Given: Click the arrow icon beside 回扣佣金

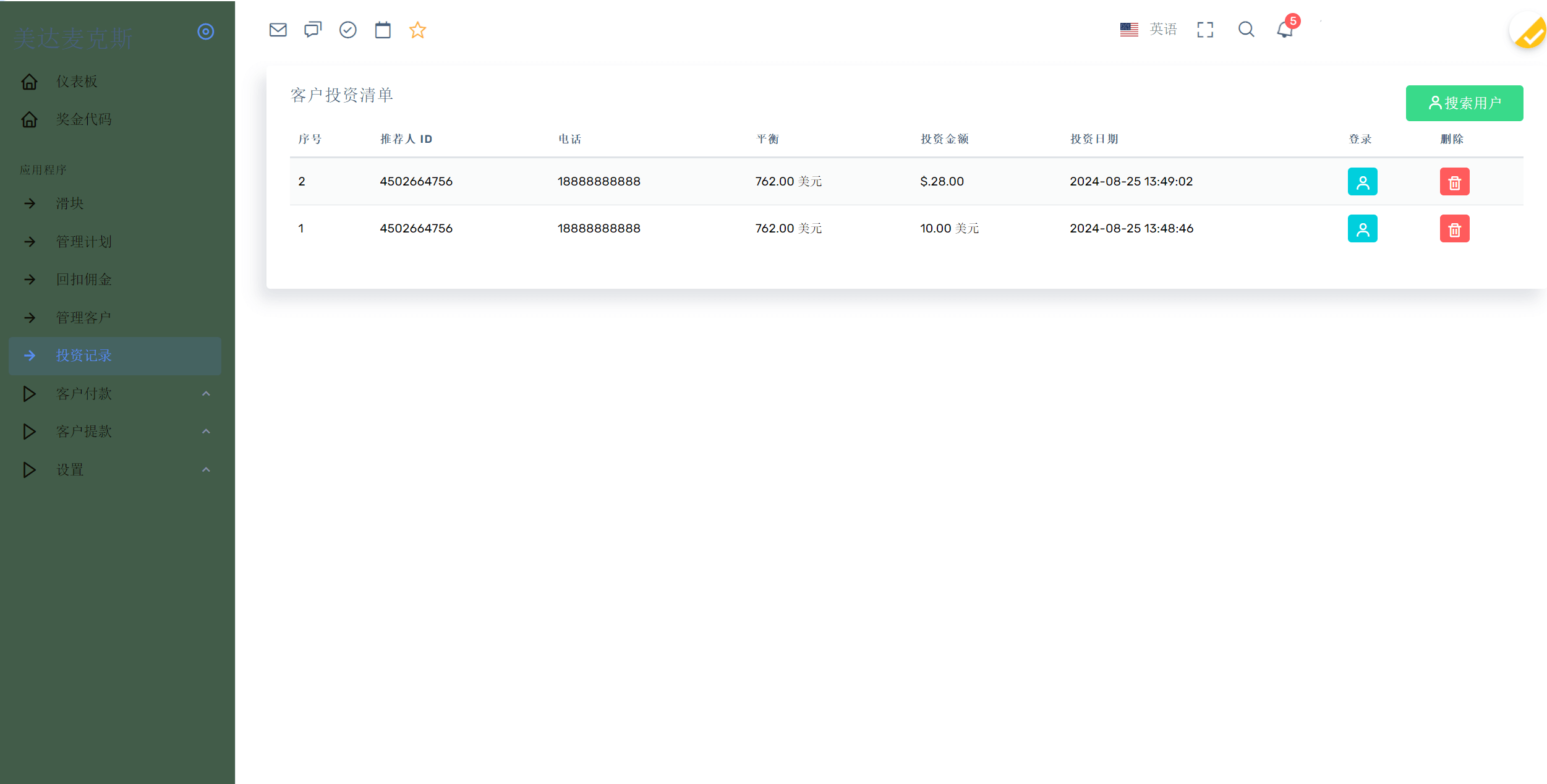Looking at the screenshot, I should click(30, 279).
